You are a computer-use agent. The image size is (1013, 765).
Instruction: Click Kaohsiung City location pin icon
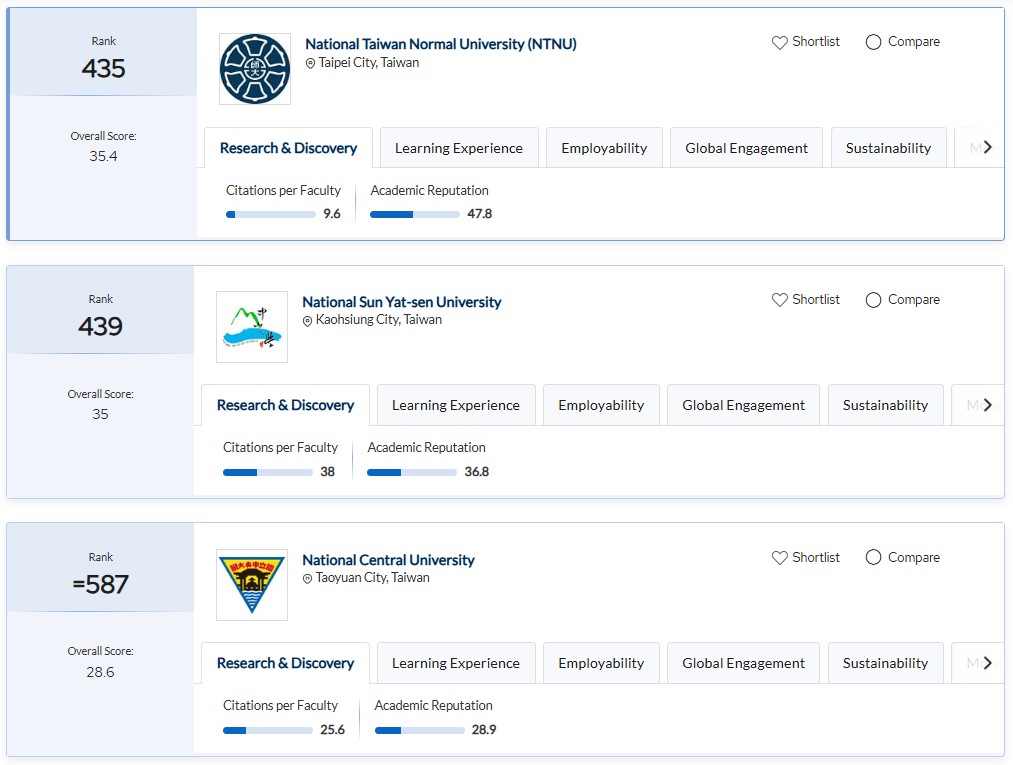coord(308,321)
